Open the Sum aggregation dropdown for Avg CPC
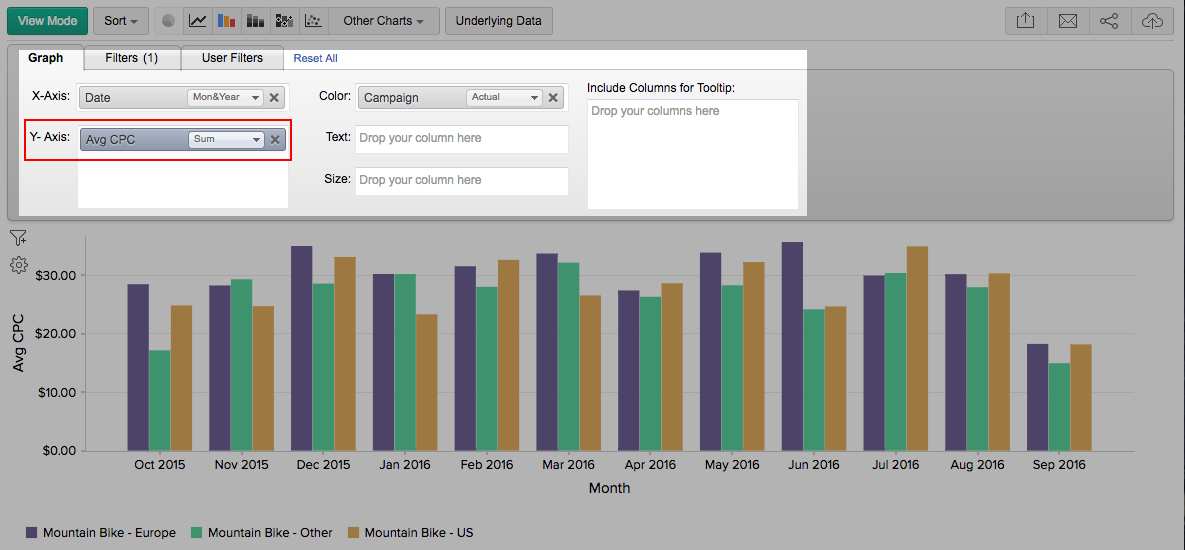The height and width of the screenshot is (550, 1185). point(226,140)
